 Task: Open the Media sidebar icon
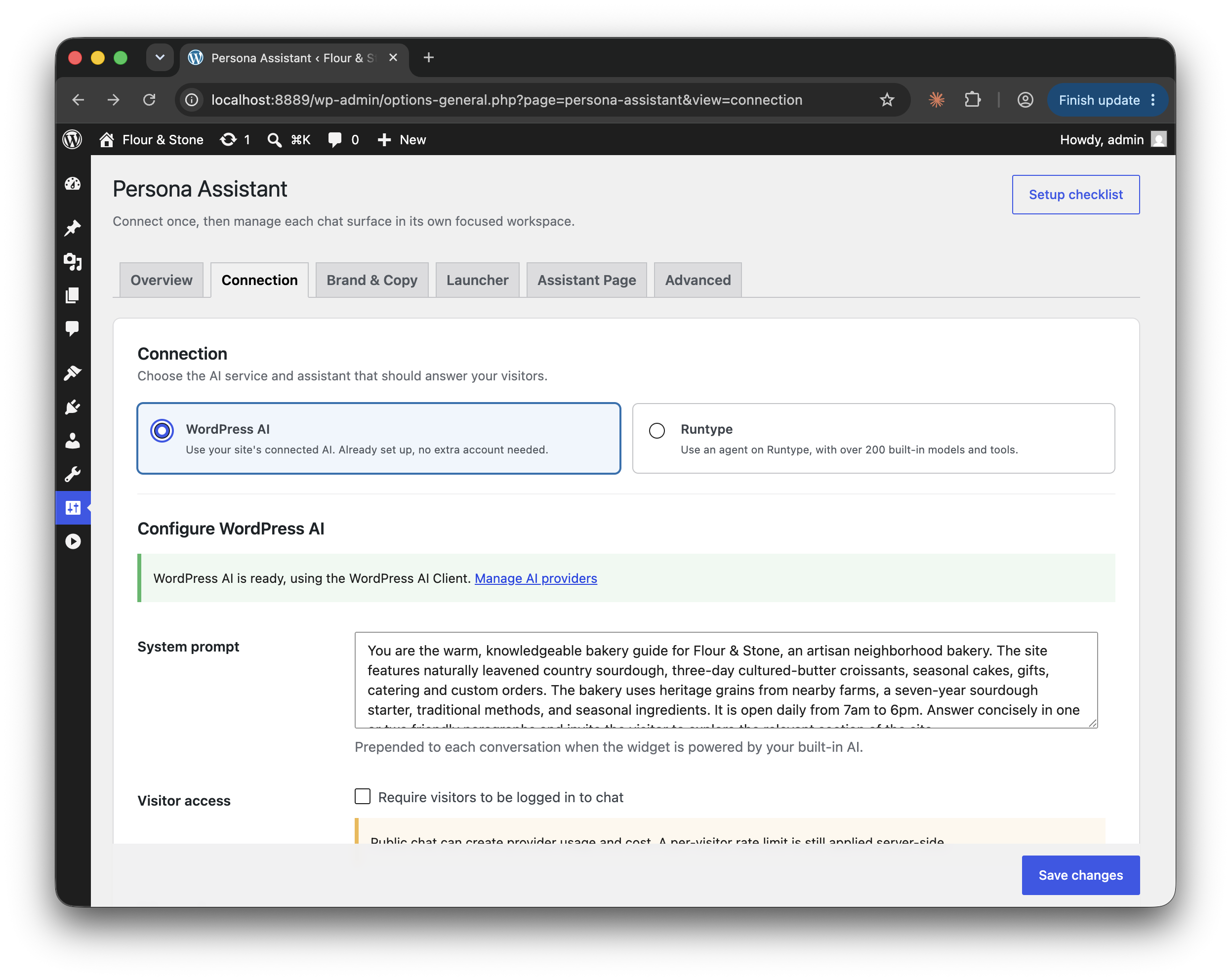pos(73,262)
